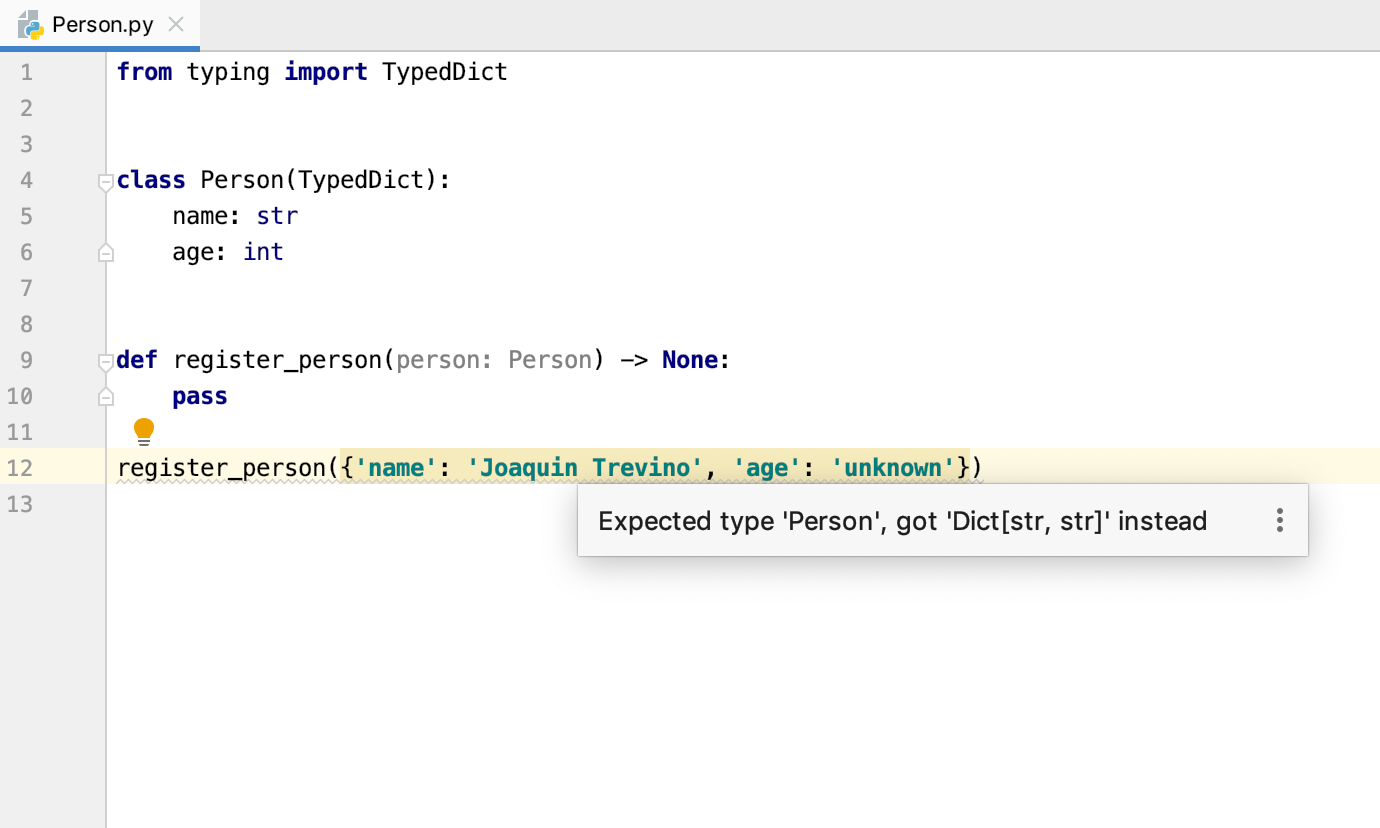Image resolution: width=1380 pixels, height=828 pixels.
Task: Click the 'class' keyword on line 4
Action: point(151,180)
